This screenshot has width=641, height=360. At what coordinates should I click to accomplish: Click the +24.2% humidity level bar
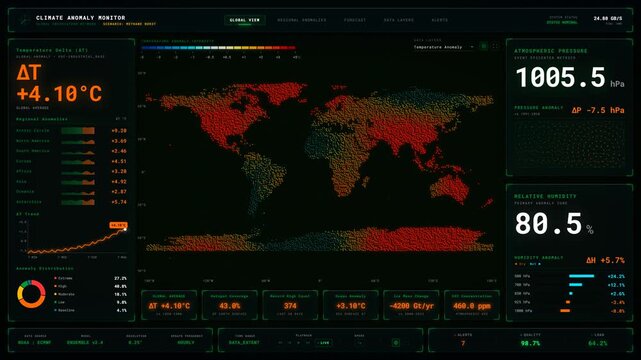pos(581,276)
